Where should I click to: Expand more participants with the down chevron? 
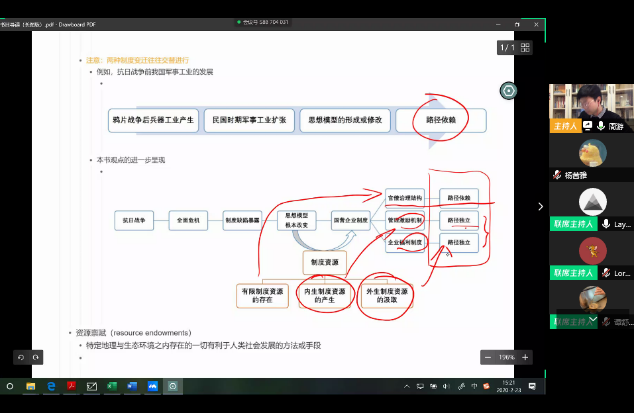coord(593,320)
